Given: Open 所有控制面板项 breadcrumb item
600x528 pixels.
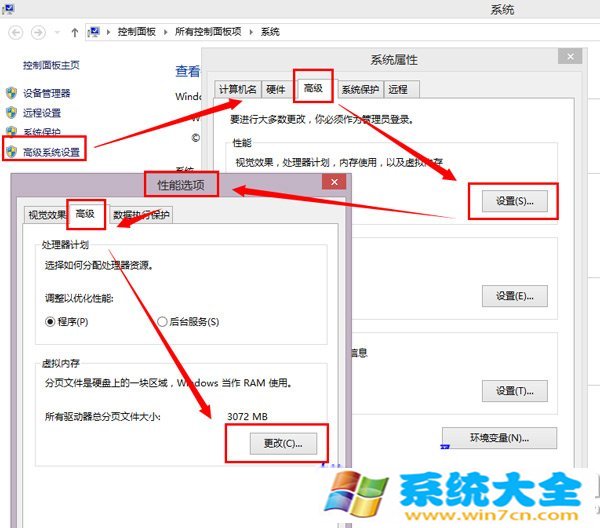Looking at the screenshot, I should pos(208,32).
